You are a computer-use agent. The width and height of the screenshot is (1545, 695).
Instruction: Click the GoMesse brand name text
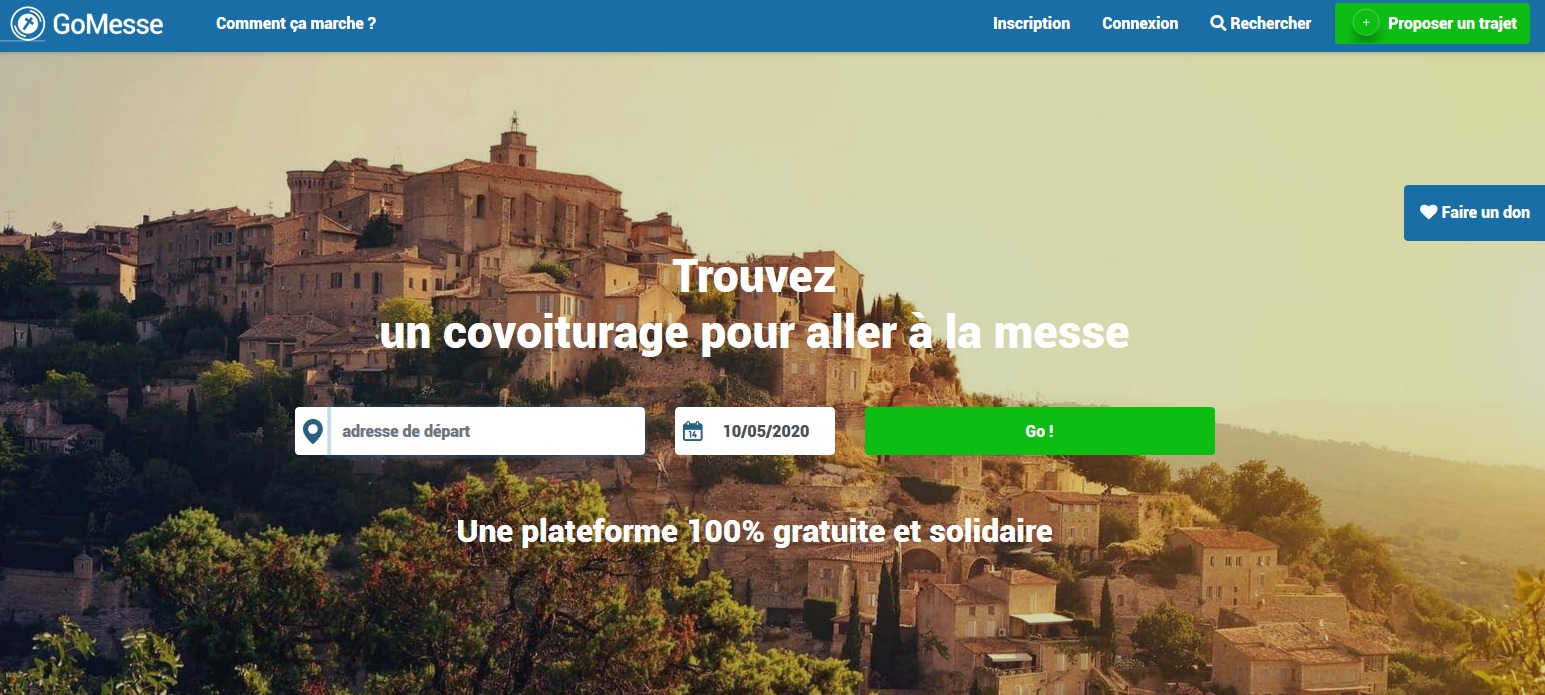(x=108, y=24)
